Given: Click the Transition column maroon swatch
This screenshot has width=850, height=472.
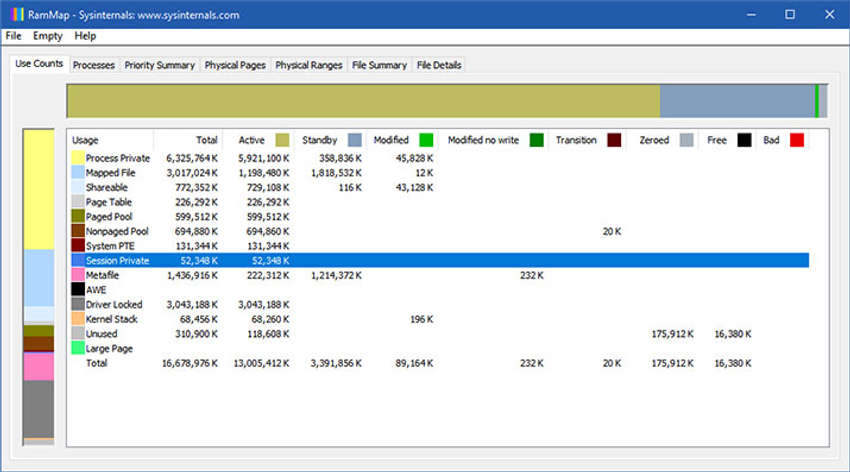Looking at the screenshot, I should (614, 140).
